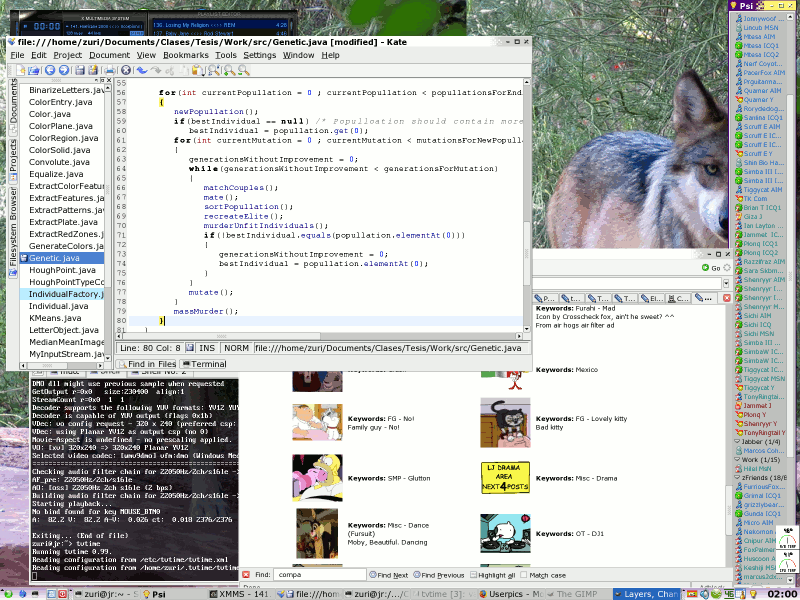
Task: Open a file using Kate's open icon
Action: click(x=34, y=70)
